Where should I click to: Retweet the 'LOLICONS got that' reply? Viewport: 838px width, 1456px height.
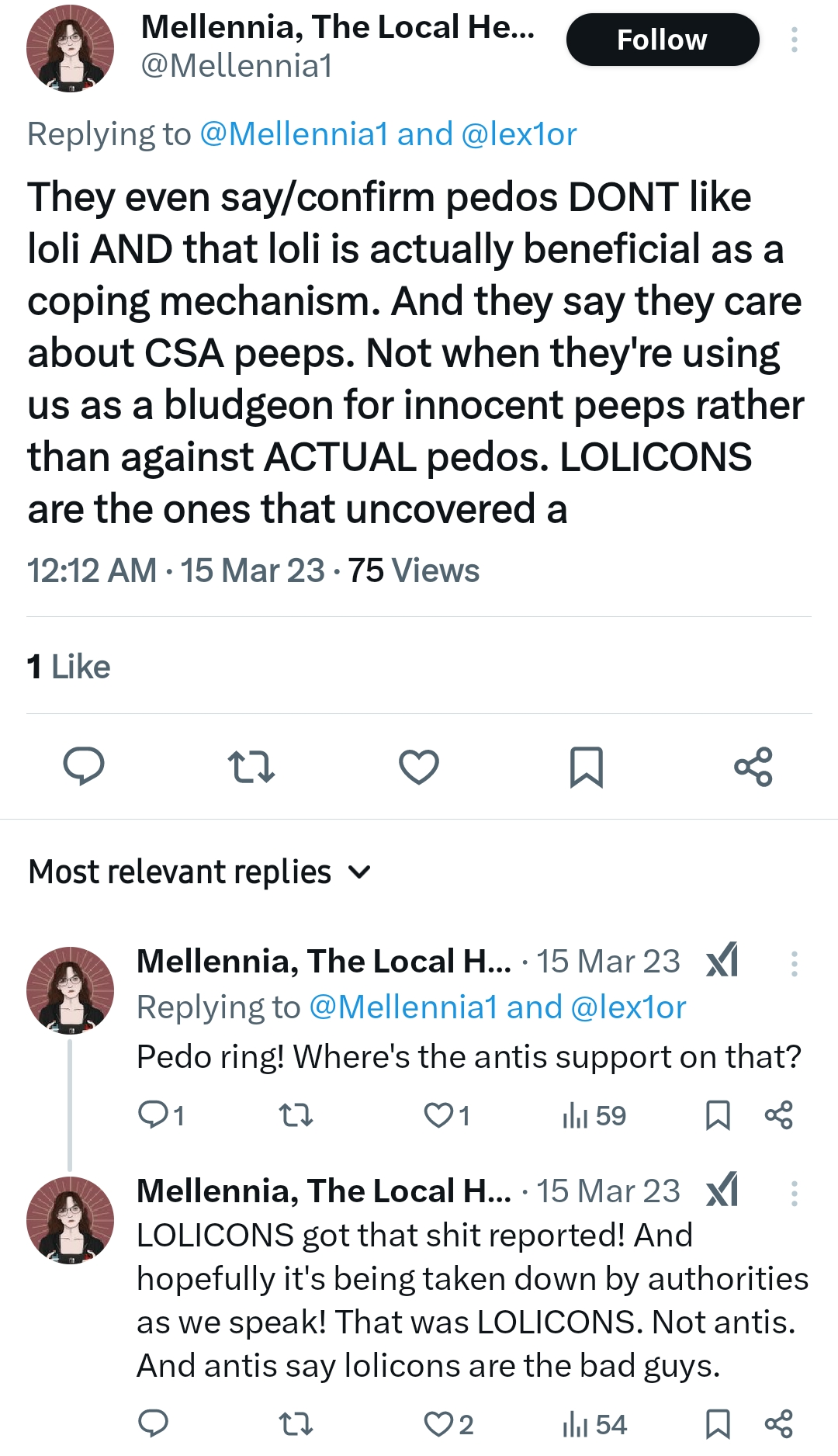tap(296, 1424)
